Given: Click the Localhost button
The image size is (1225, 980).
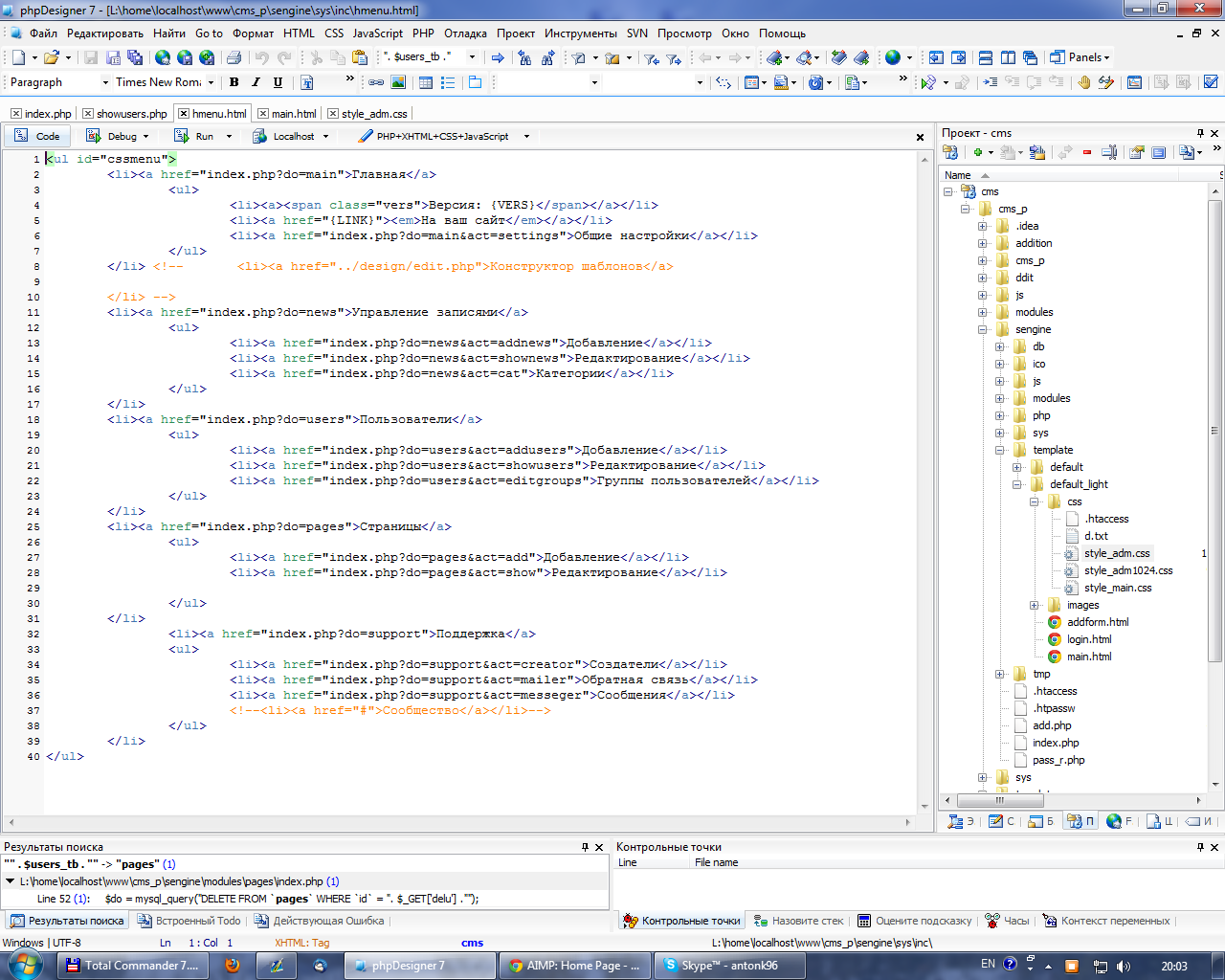Looking at the screenshot, I should (292, 136).
